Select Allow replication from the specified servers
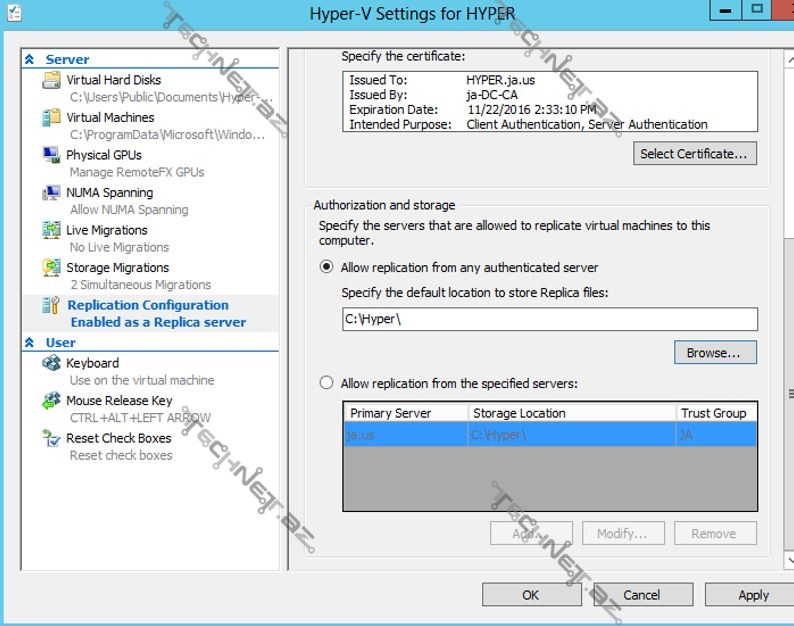 pos(326,383)
